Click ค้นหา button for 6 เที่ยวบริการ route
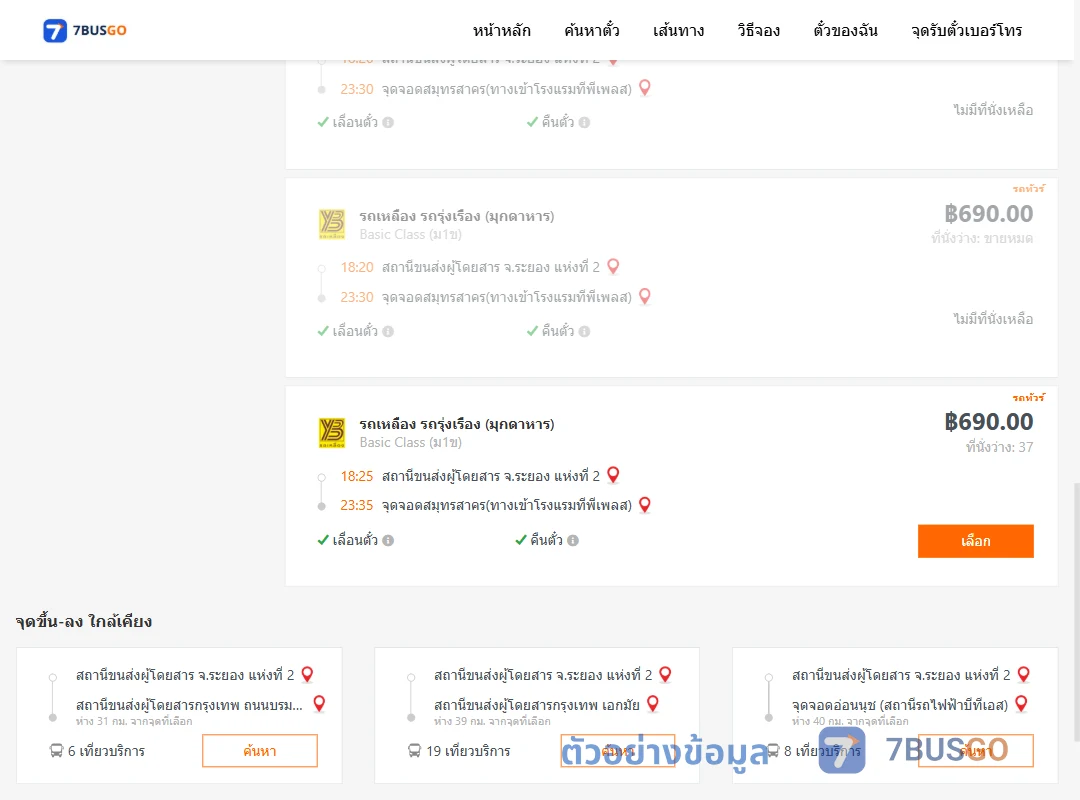 pyautogui.click(x=260, y=750)
